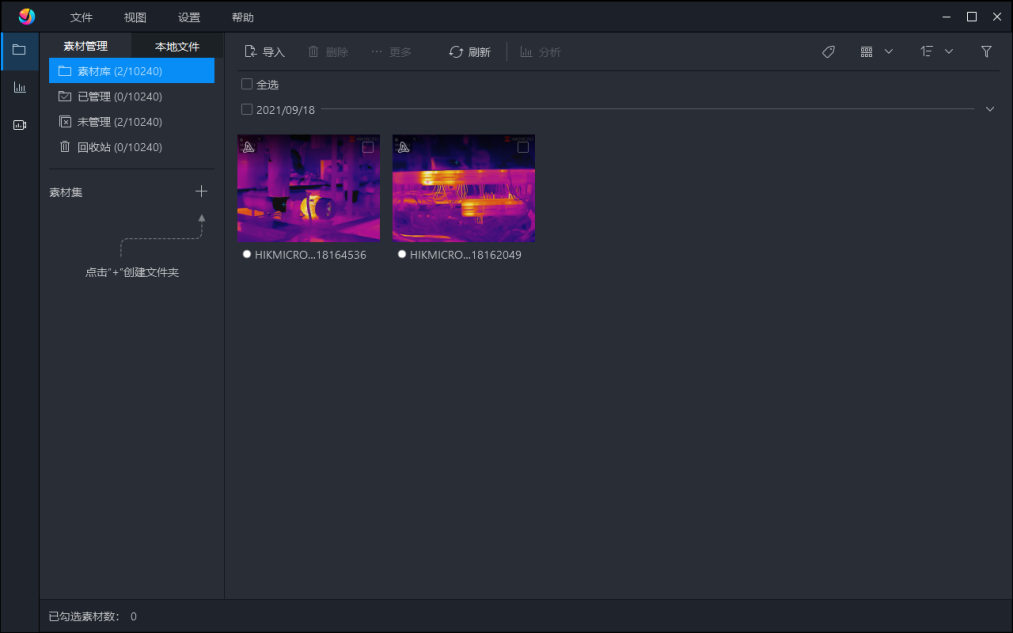Add a new 素材集 with plus icon
The height and width of the screenshot is (633, 1013).
click(202, 191)
